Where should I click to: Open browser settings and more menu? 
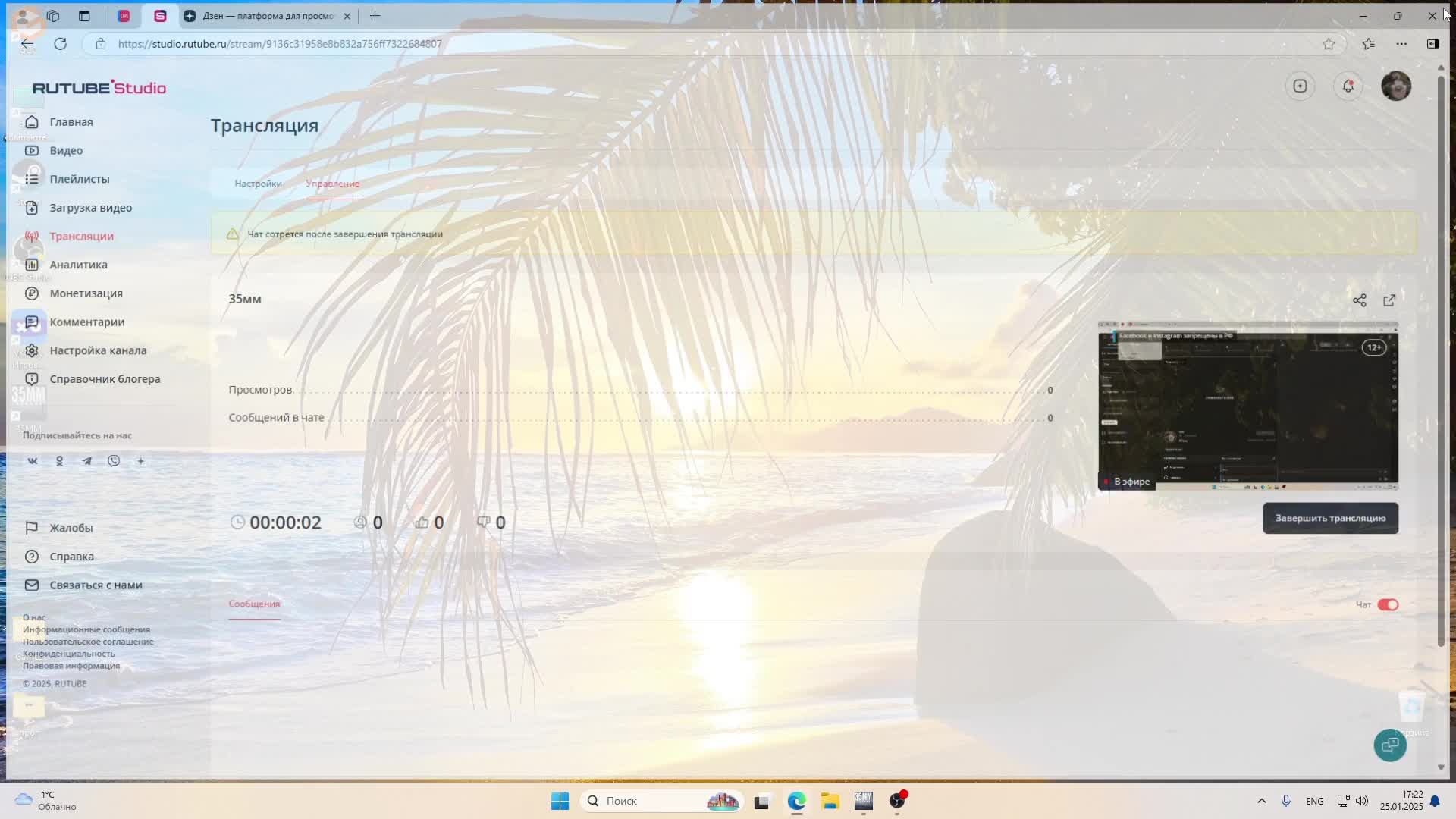click(x=1401, y=44)
